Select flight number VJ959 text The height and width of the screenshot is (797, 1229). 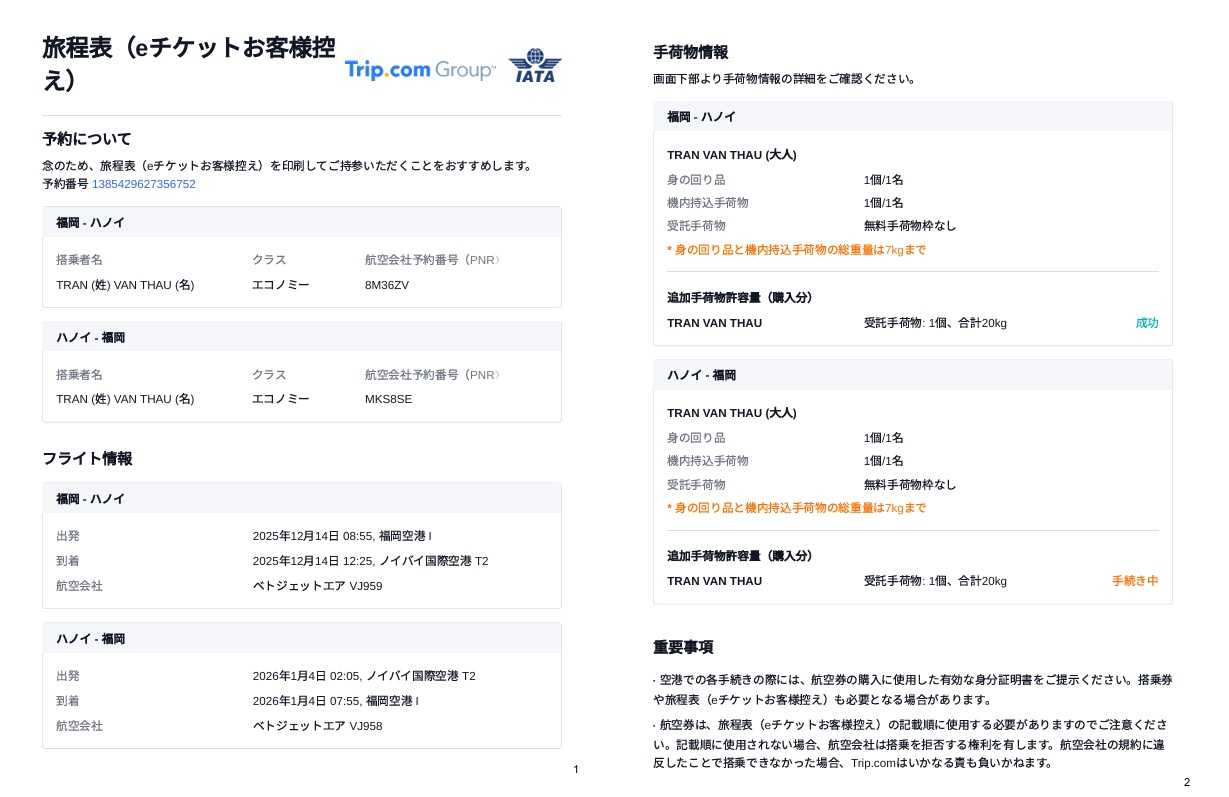point(365,586)
